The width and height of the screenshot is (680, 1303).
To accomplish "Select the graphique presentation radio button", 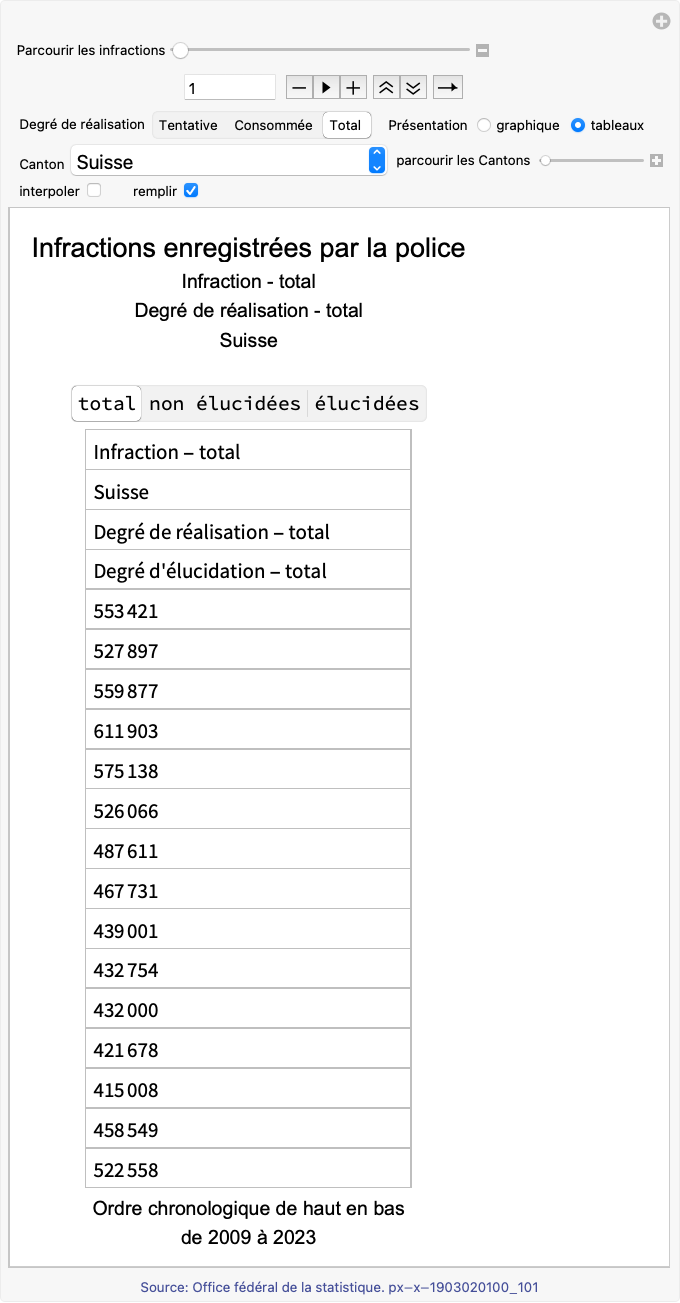I will (484, 126).
